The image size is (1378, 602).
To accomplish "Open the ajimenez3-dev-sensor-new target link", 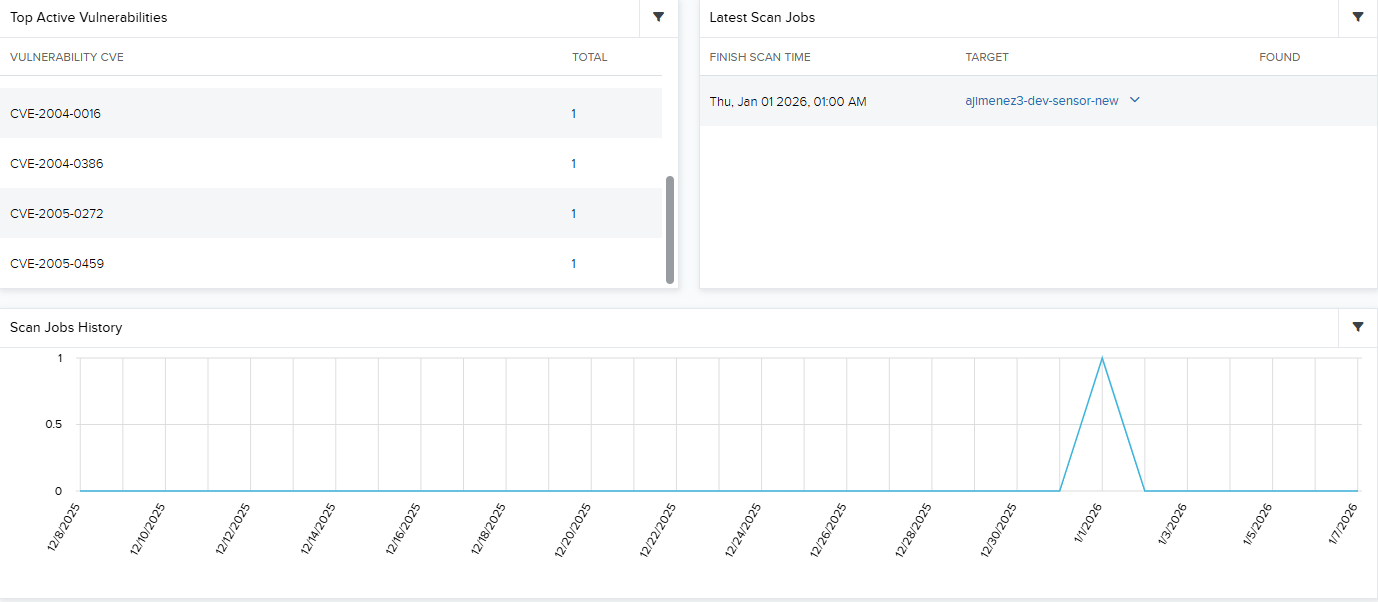I will [x=1042, y=101].
